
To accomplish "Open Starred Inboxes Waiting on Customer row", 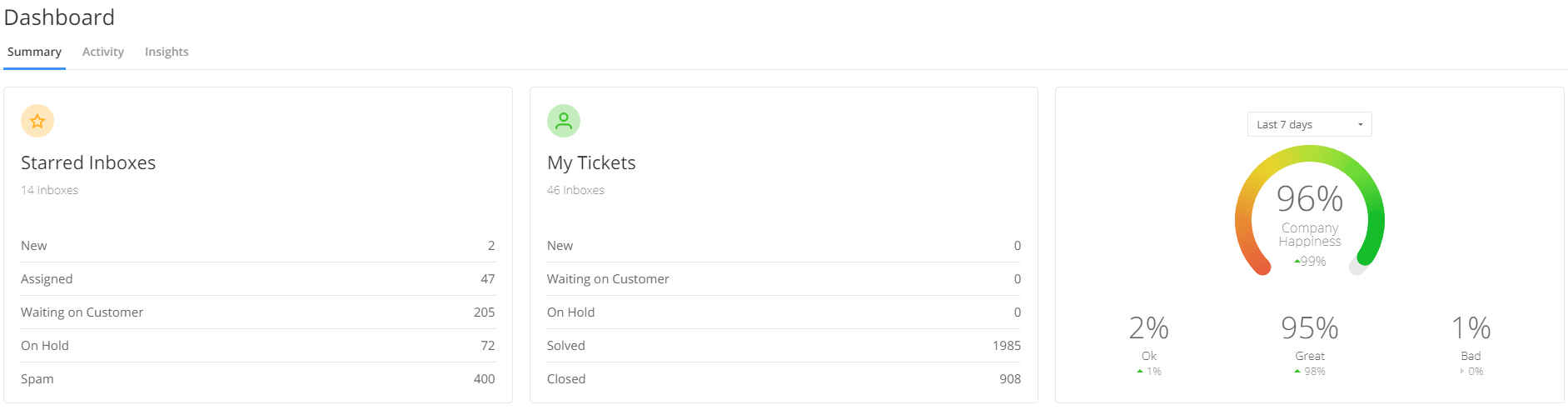I will pos(258,312).
